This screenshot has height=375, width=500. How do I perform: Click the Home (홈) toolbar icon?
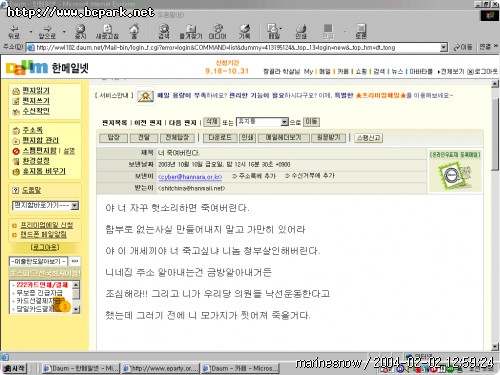[134, 31]
